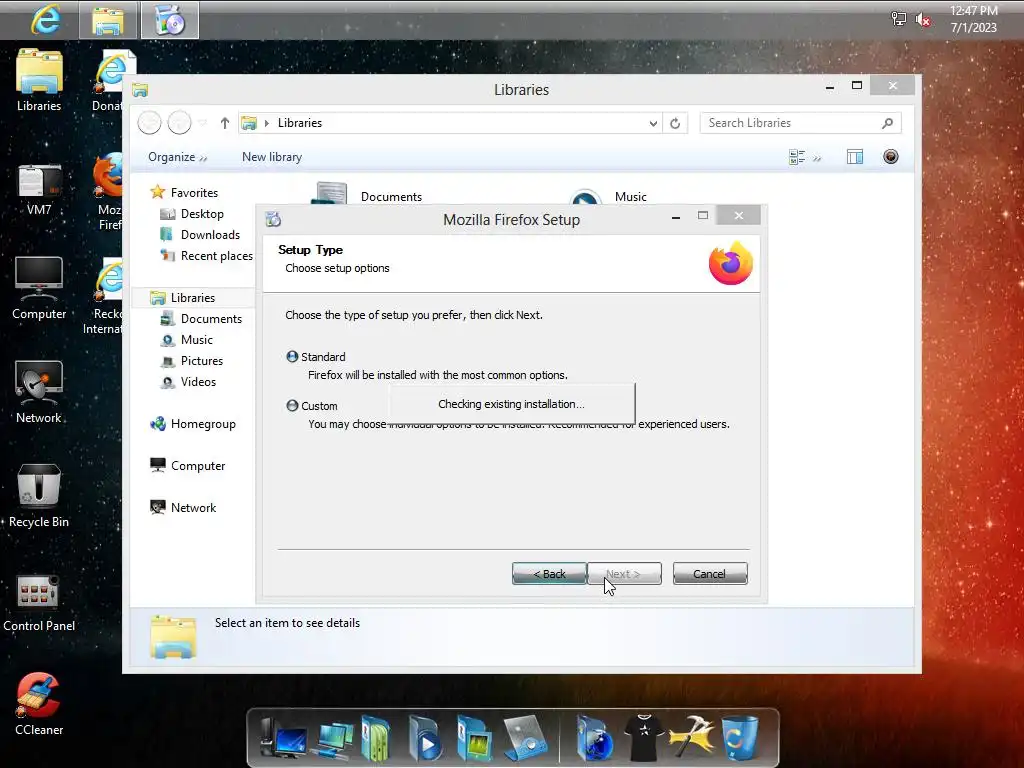Image resolution: width=1024 pixels, height=768 pixels.
Task: Click New library in Libraries toolbar
Action: click(x=272, y=157)
